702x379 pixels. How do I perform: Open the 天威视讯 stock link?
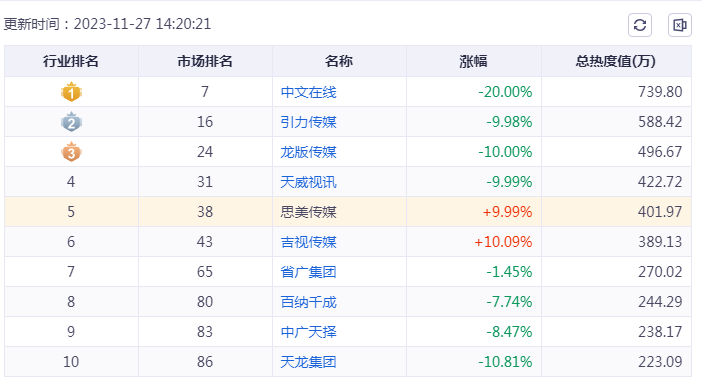pyautogui.click(x=308, y=182)
